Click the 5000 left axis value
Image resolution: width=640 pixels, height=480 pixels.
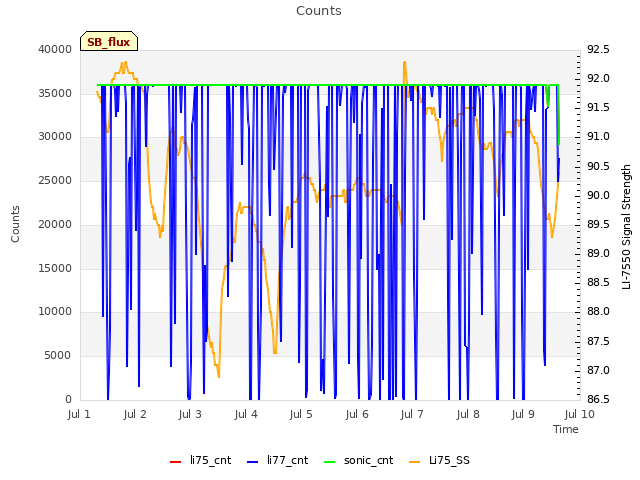[x=58, y=356]
